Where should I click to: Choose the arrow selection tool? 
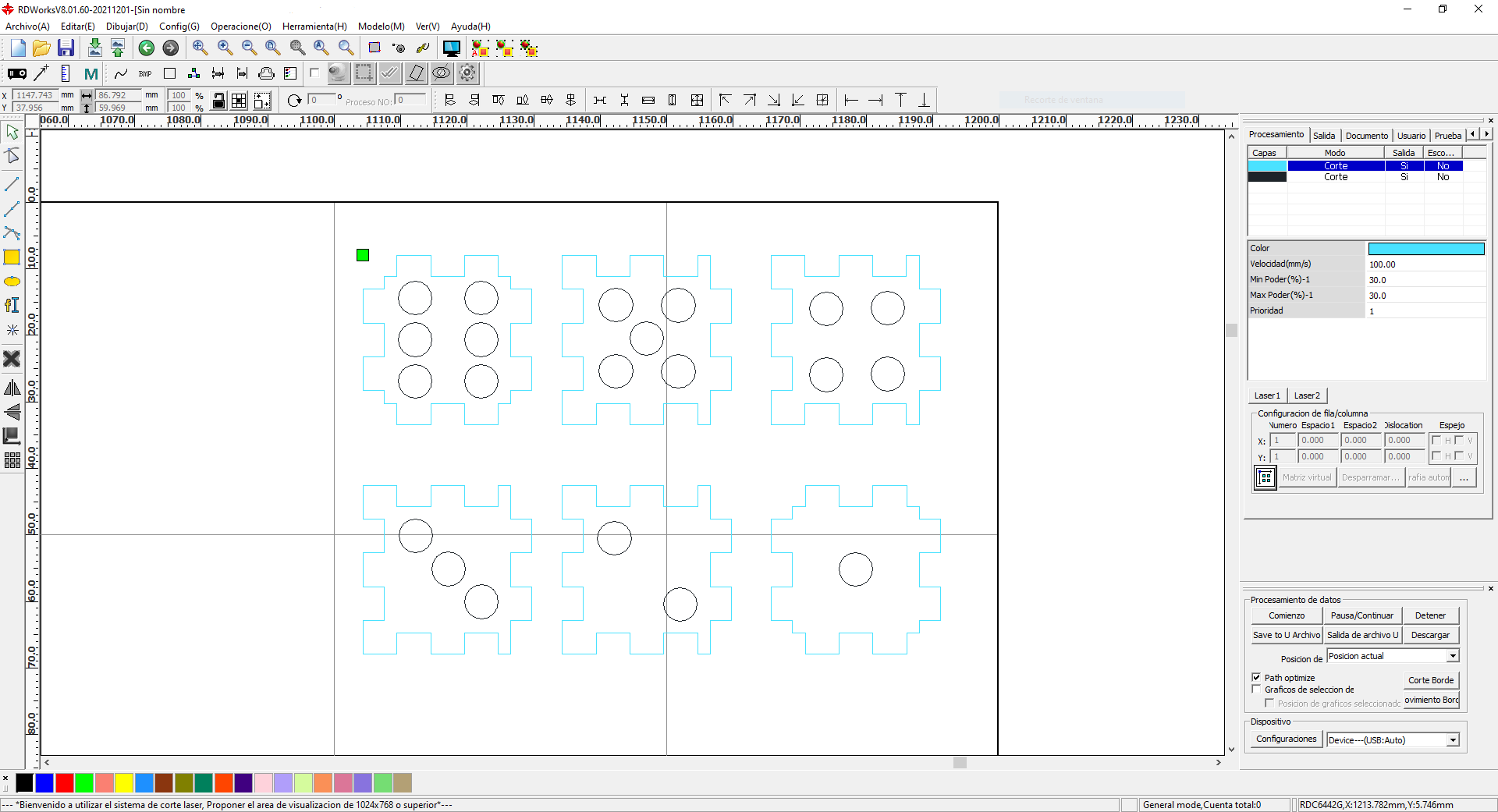(x=12, y=132)
